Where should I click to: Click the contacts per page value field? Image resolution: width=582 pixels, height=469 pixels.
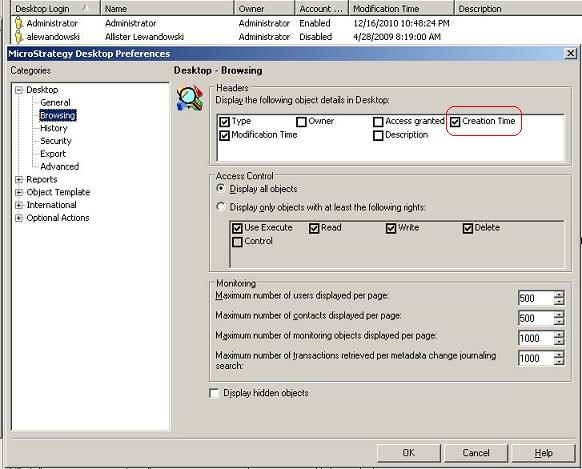[536, 318]
